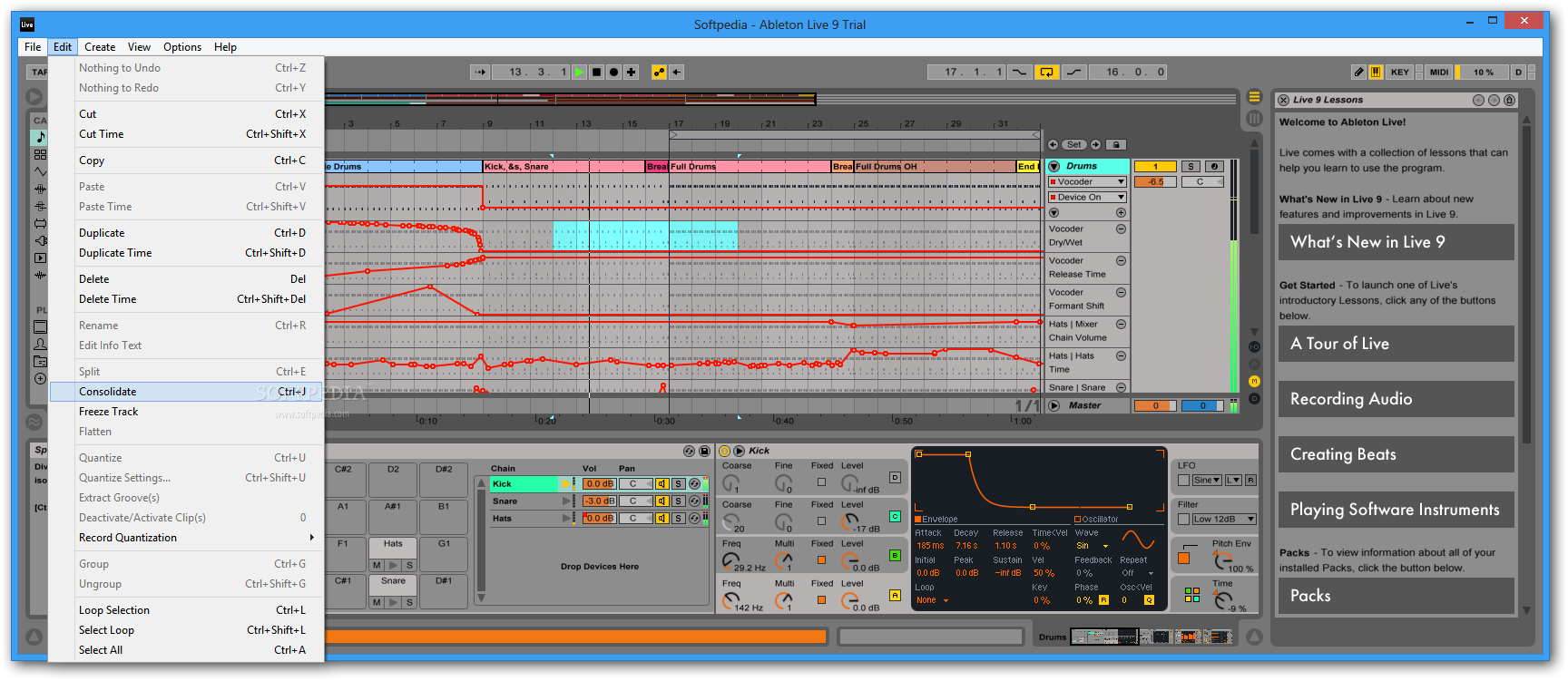The height and width of the screenshot is (681, 1568).
Task: Toggle the LFO enable checkbox
Action: 1183,480
